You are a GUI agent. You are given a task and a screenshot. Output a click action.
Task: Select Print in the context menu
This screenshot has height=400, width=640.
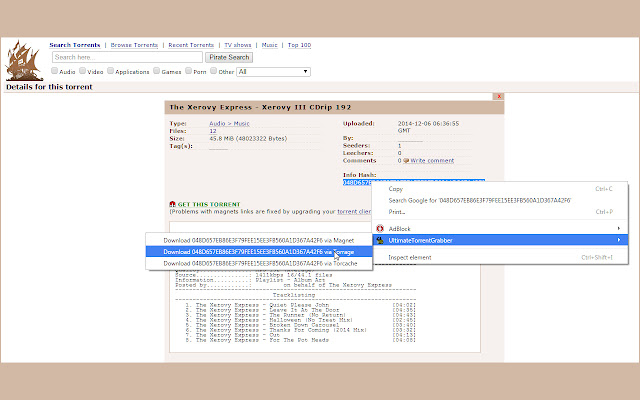click(x=500, y=212)
